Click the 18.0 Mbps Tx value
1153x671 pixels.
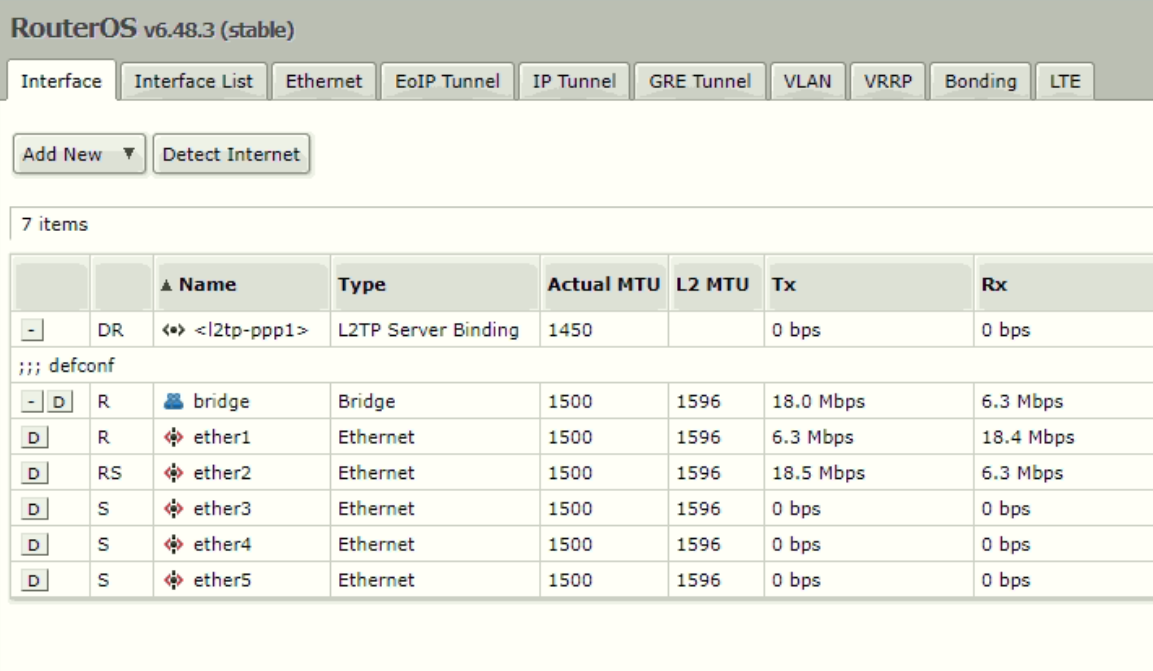818,401
